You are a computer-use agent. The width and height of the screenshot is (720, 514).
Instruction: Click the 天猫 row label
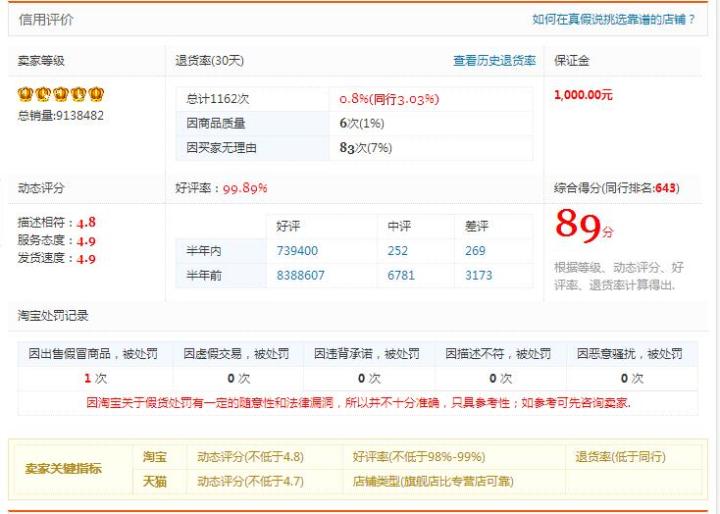155,481
